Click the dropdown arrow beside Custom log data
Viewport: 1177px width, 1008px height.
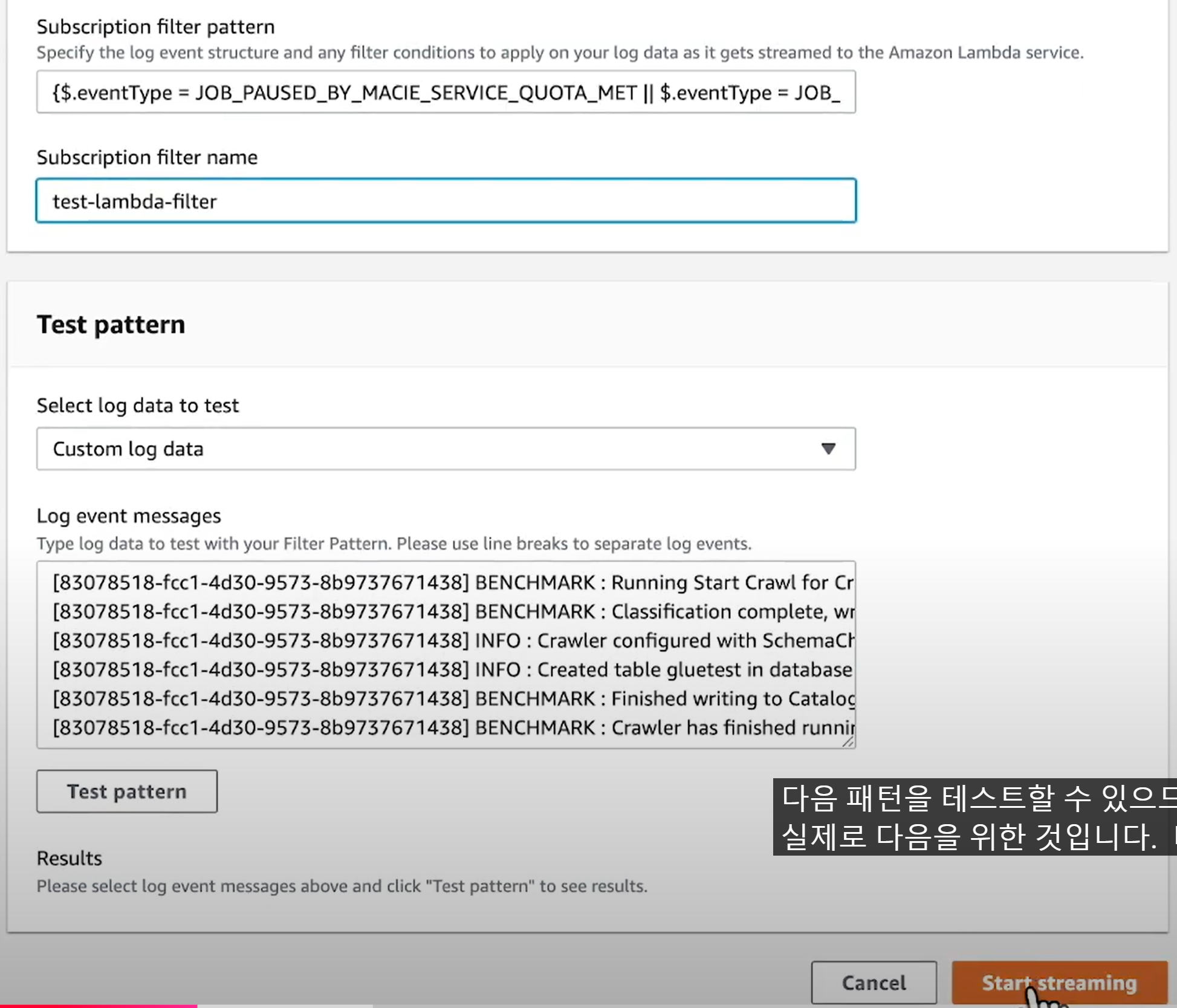pyautogui.click(x=828, y=449)
